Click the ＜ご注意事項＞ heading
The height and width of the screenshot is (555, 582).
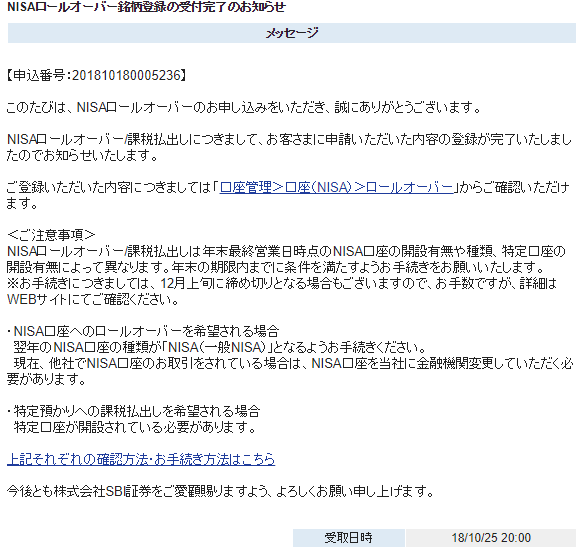coord(51,235)
